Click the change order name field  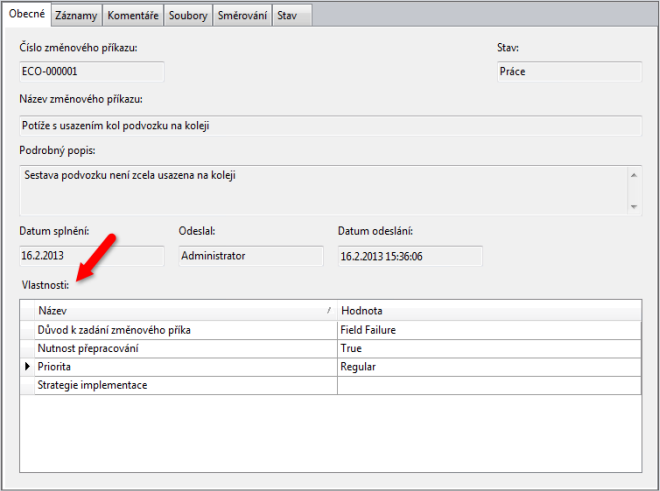(330, 125)
